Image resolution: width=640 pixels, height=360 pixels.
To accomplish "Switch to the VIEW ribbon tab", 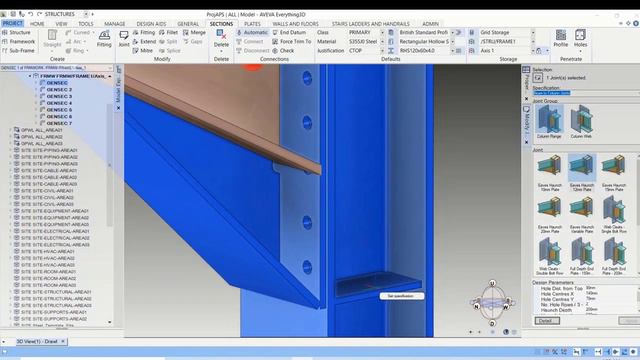I will coord(61,24).
